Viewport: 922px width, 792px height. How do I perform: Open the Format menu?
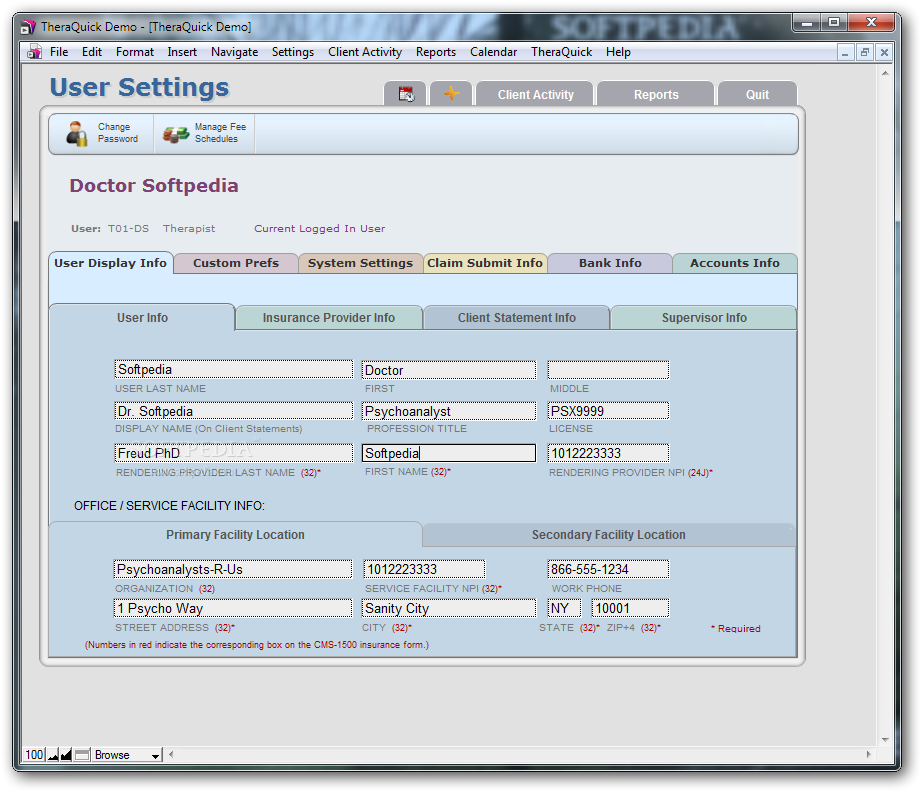tap(135, 52)
